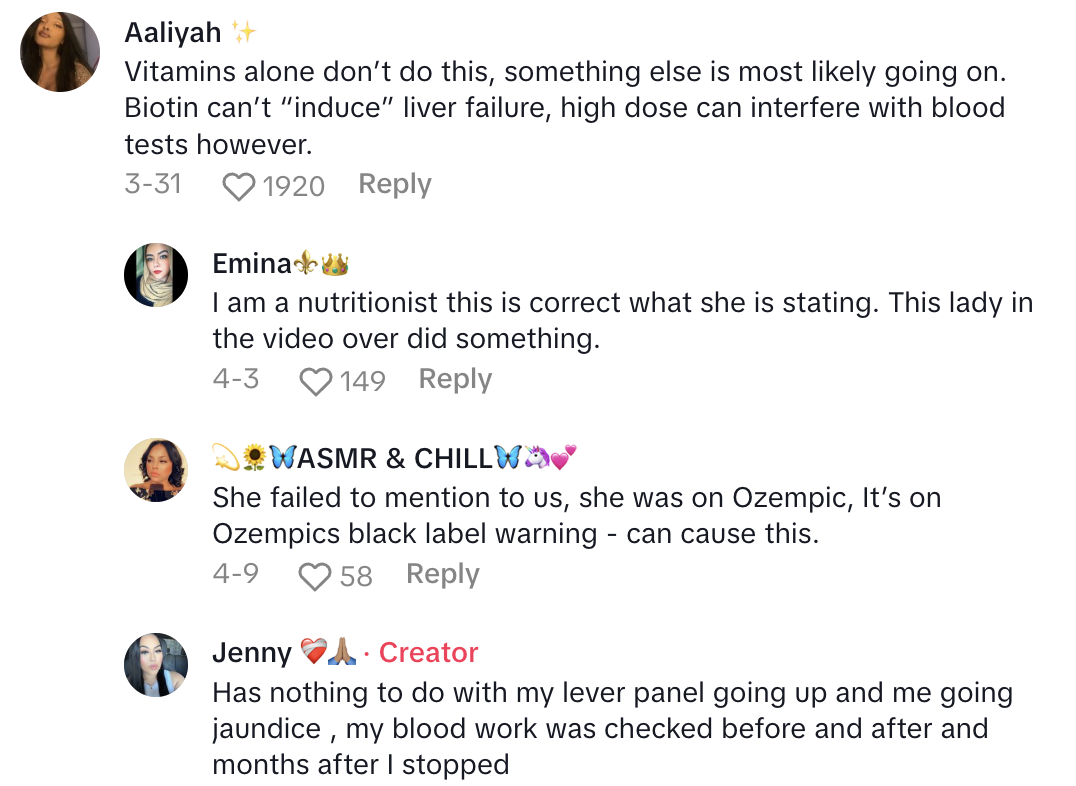Image resolution: width=1076 pixels, height=786 pixels.
Task: Reply to Emina's comment
Action: (x=455, y=379)
